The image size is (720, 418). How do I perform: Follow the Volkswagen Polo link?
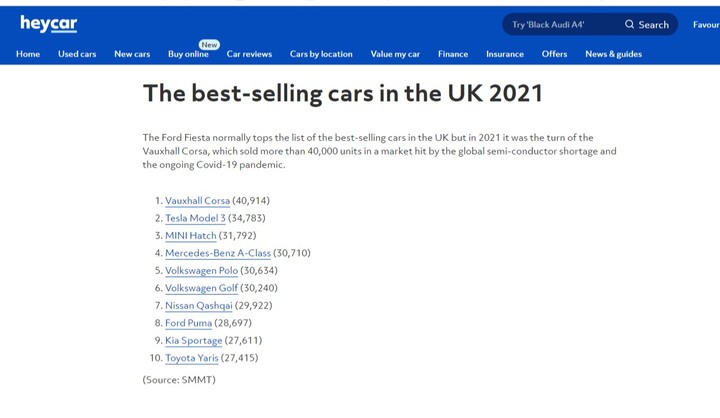click(x=202, y=271)
